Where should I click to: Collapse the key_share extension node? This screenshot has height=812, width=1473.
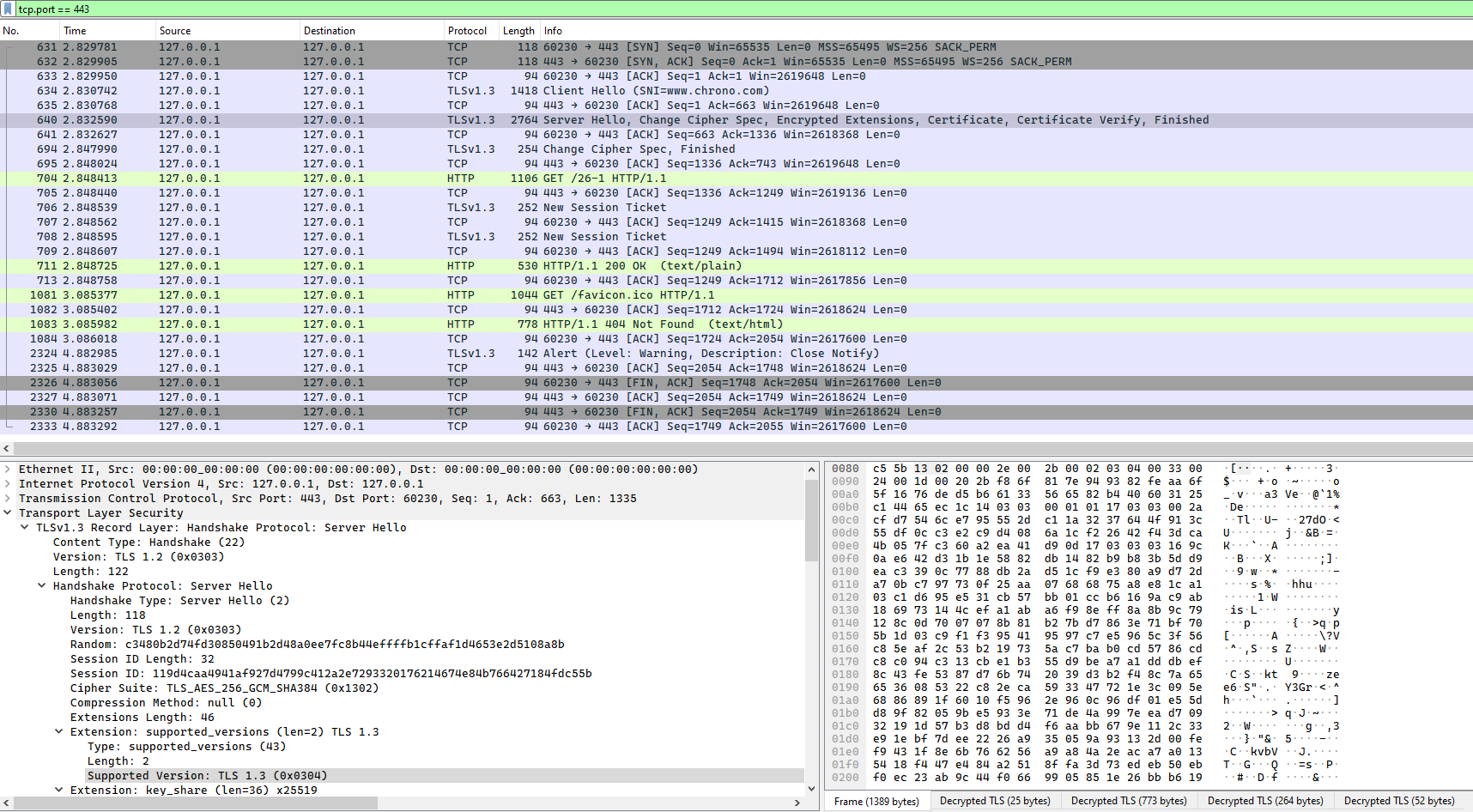tap(59, 790)
